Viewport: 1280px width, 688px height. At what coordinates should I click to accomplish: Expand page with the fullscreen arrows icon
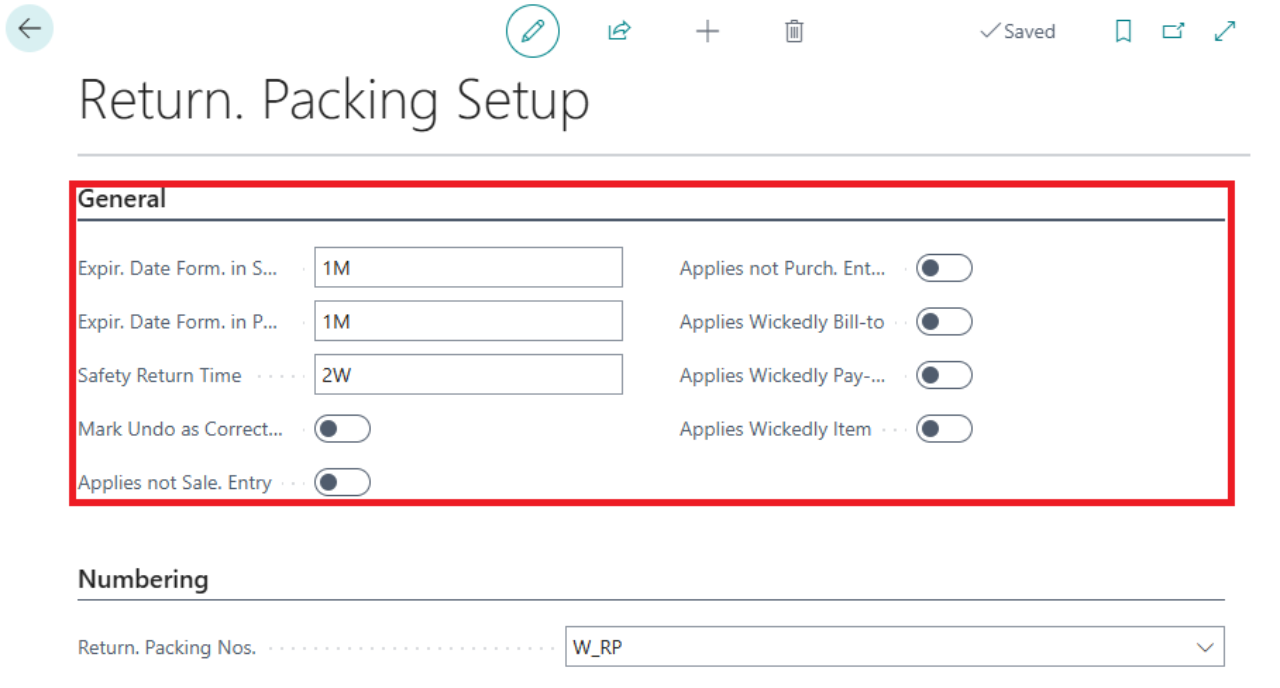click(1225, 31)
